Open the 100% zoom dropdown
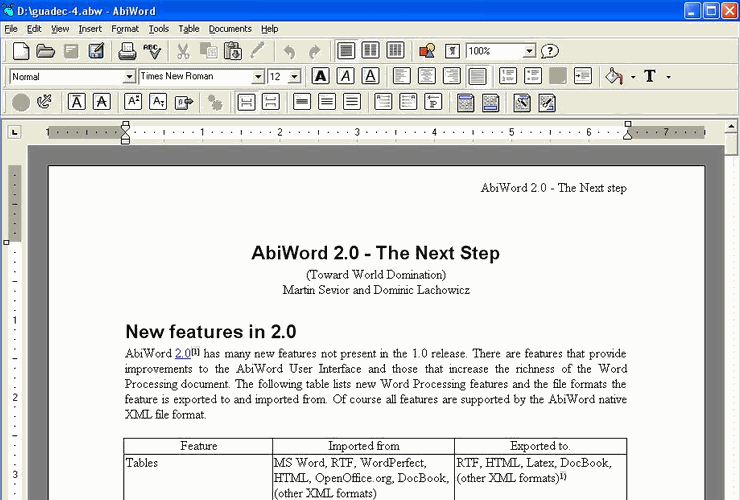The image size is (740, 500). [530, 51]
